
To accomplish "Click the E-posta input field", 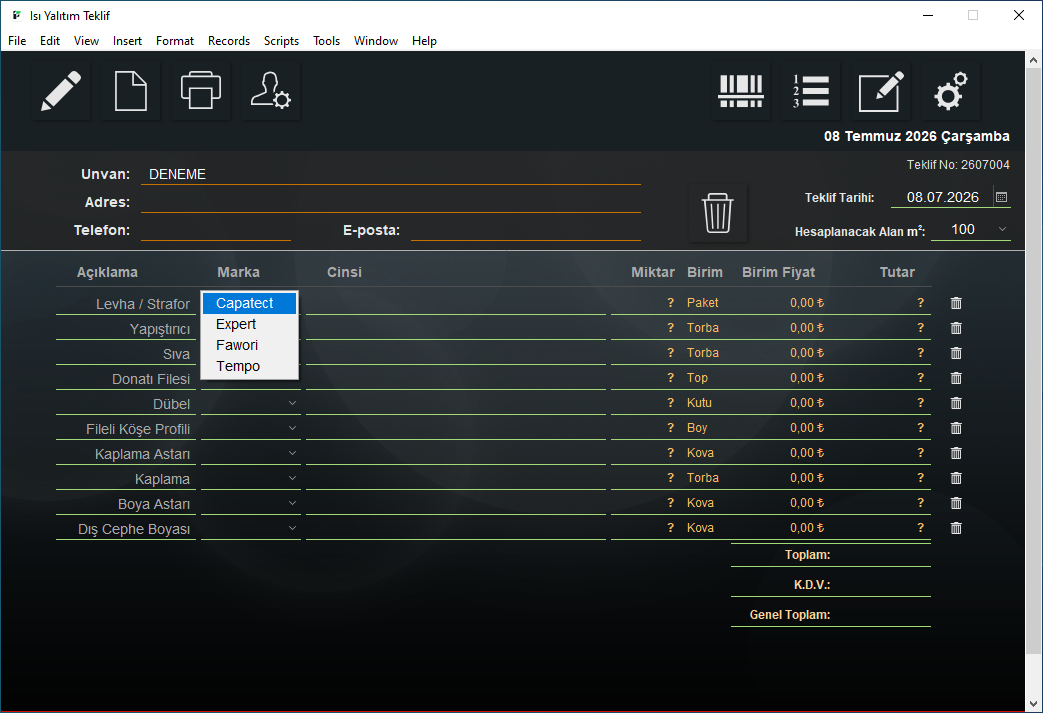I will pyautogui.click(x=525, y=230).
